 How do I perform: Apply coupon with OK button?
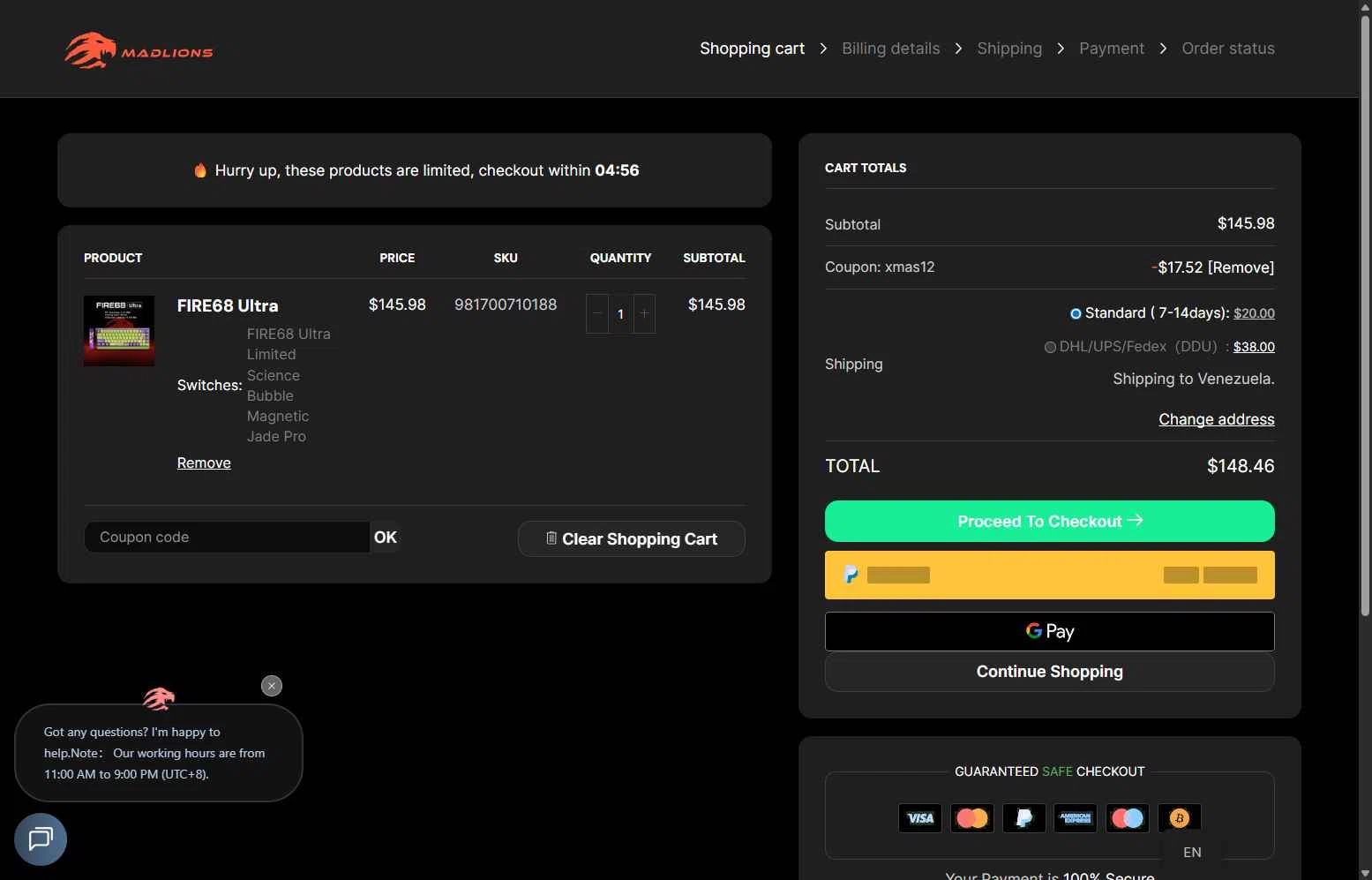pos(386,537)
